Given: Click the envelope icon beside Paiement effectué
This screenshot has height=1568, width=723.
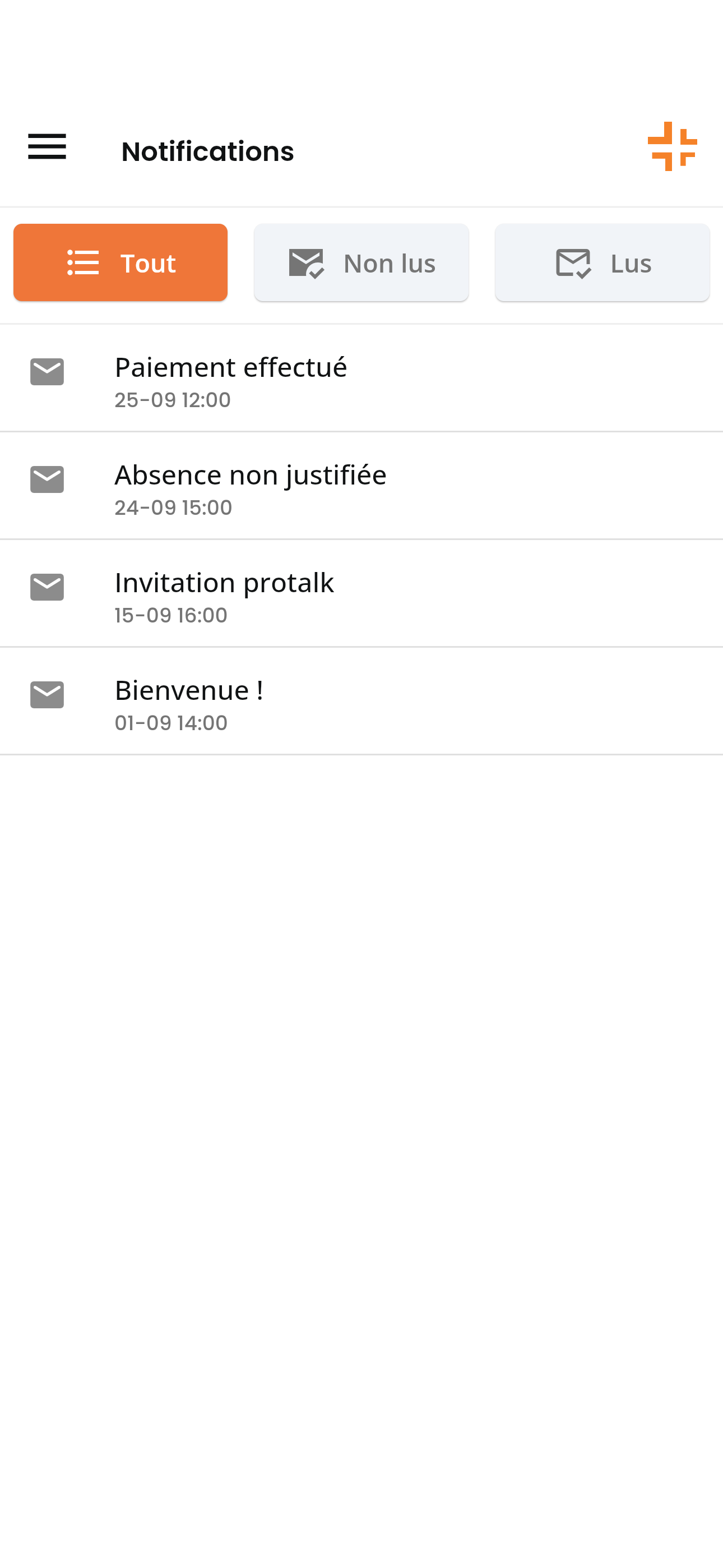Looking at the screenshot, I should (47, 372).
